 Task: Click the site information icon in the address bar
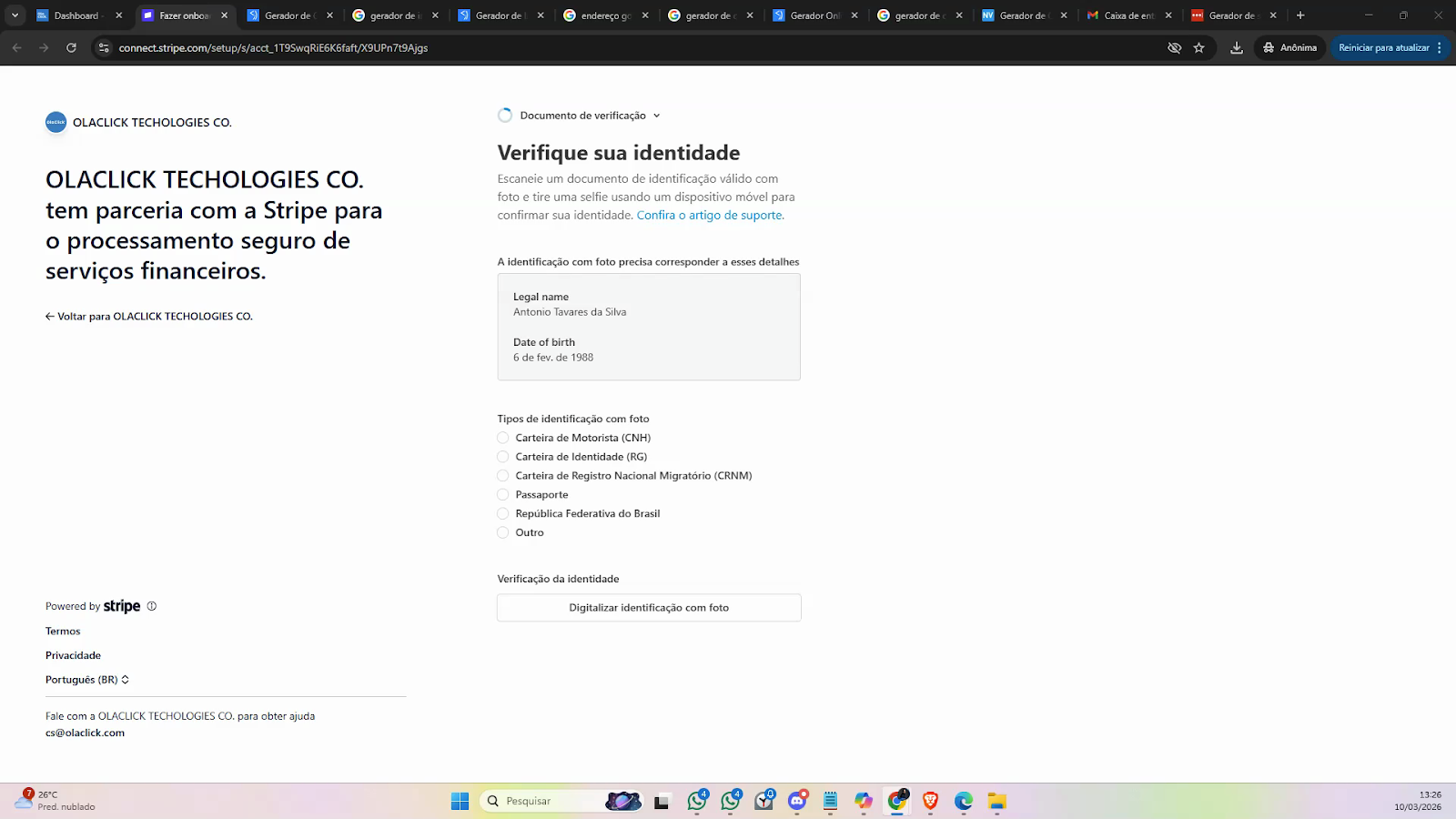[x=104, y=47]
